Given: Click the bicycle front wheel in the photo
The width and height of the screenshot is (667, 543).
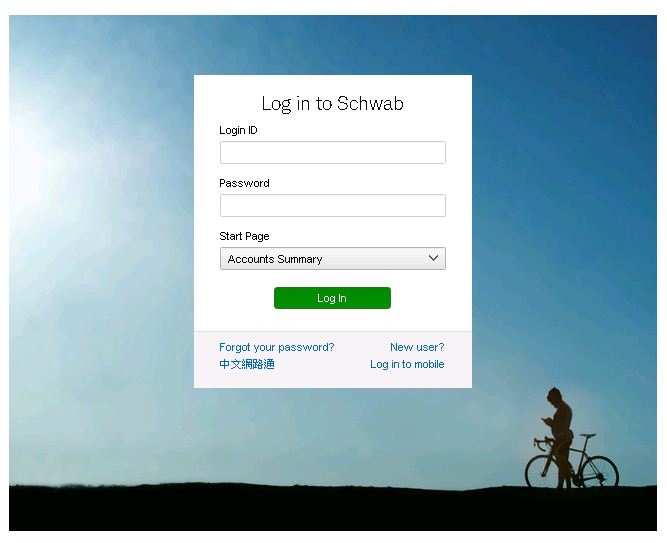Looking at the screenshot, I should [541, 472].
